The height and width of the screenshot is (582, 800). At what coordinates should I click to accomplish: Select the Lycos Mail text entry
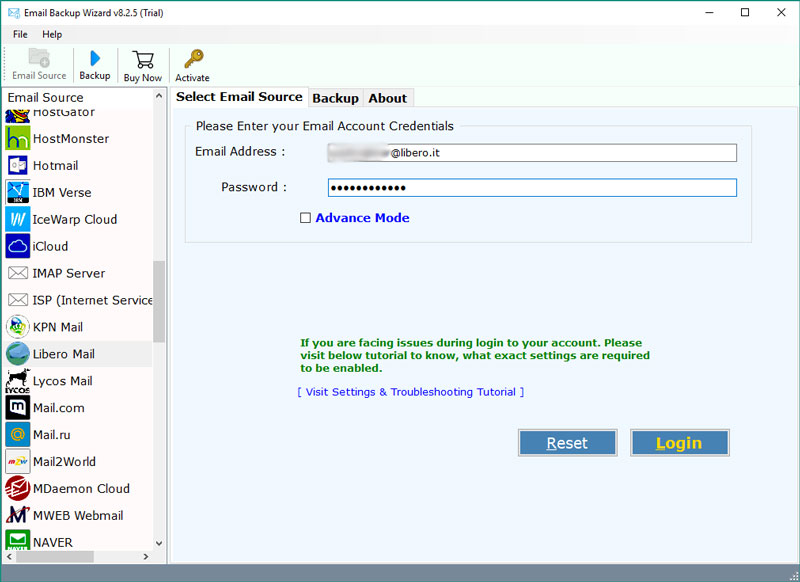(x=63, y=381)
